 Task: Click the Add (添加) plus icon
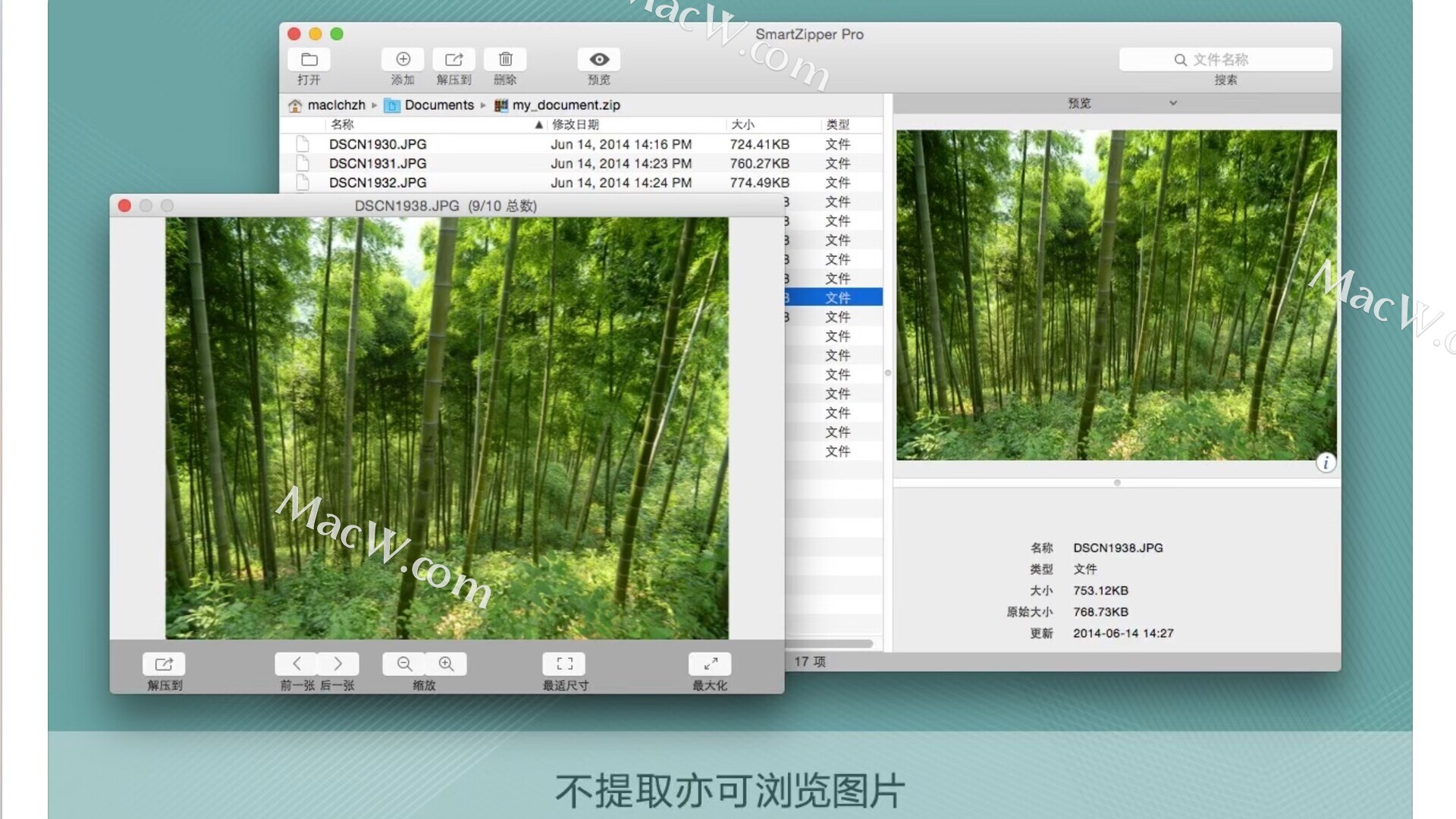tap(403, 60)
